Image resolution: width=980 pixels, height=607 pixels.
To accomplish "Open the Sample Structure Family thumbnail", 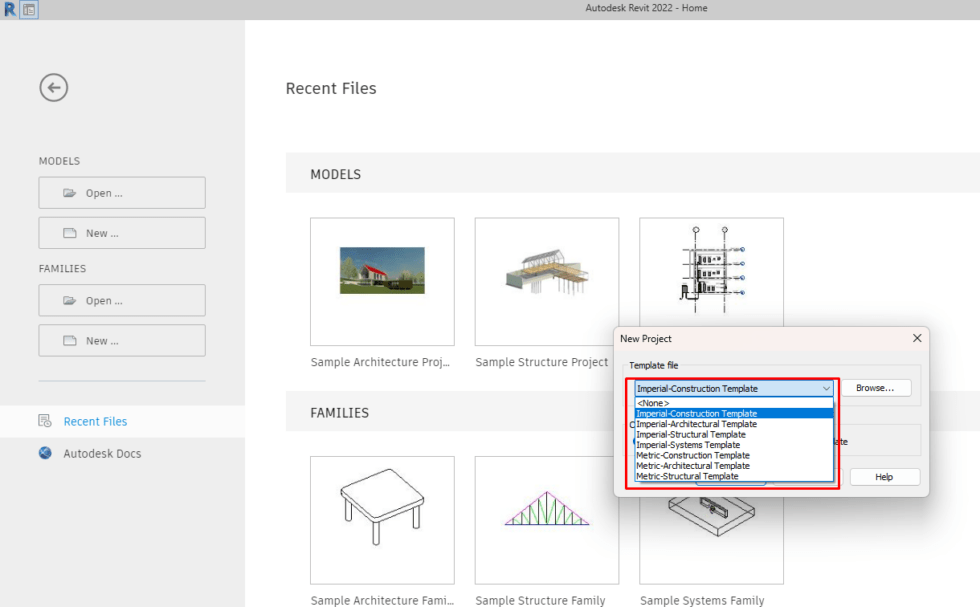I will 546,520.
